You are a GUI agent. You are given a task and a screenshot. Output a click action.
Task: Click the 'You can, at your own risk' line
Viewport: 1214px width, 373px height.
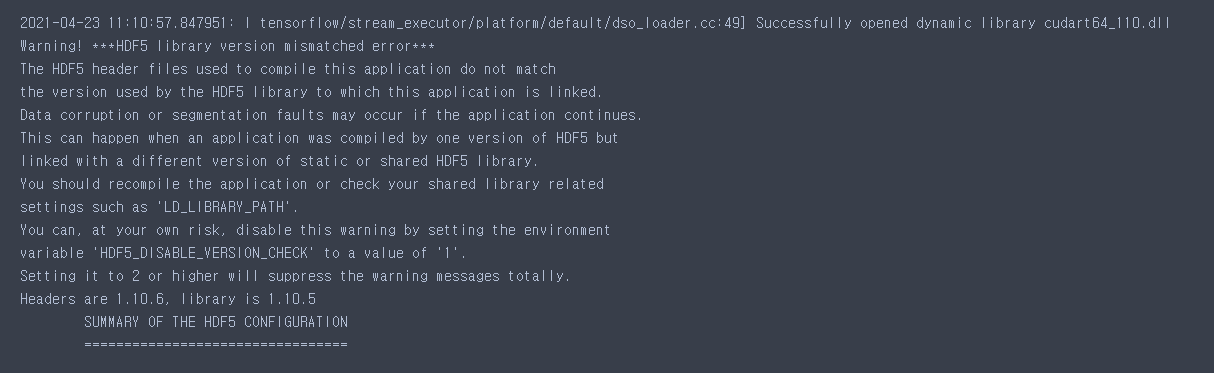pos(314,230)
